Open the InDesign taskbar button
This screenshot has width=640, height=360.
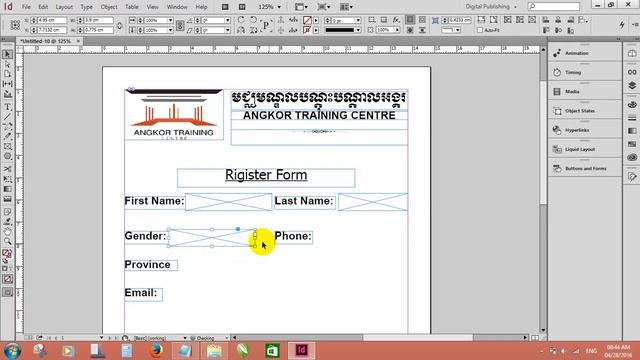(x=301, y=351)
